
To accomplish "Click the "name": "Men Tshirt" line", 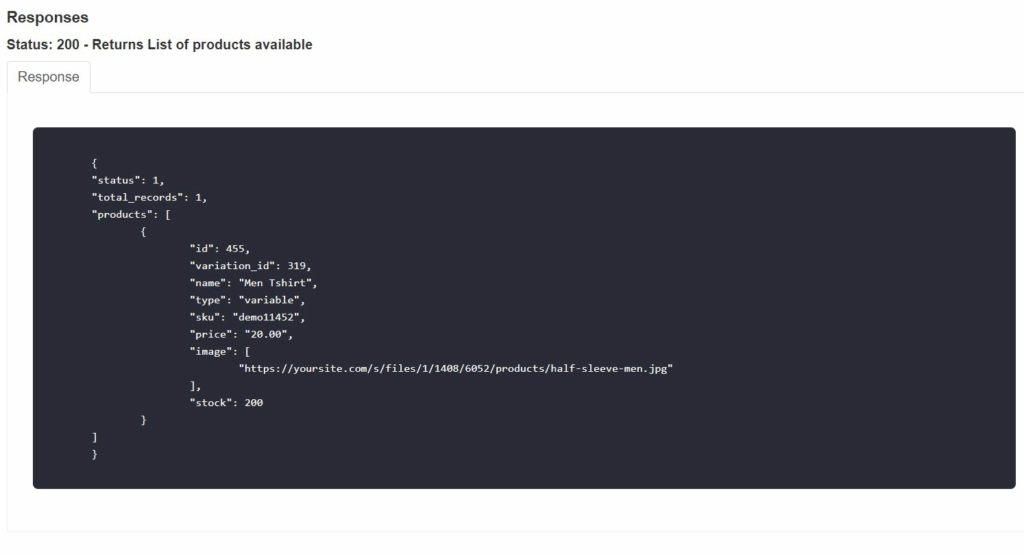I will click(x=253, y=283).
